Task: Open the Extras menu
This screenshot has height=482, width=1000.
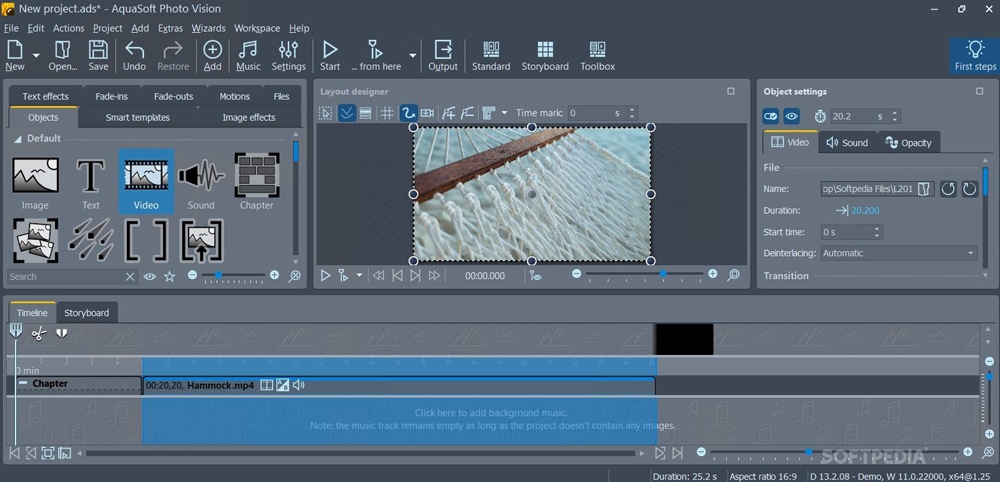Action: coord(170,28)
